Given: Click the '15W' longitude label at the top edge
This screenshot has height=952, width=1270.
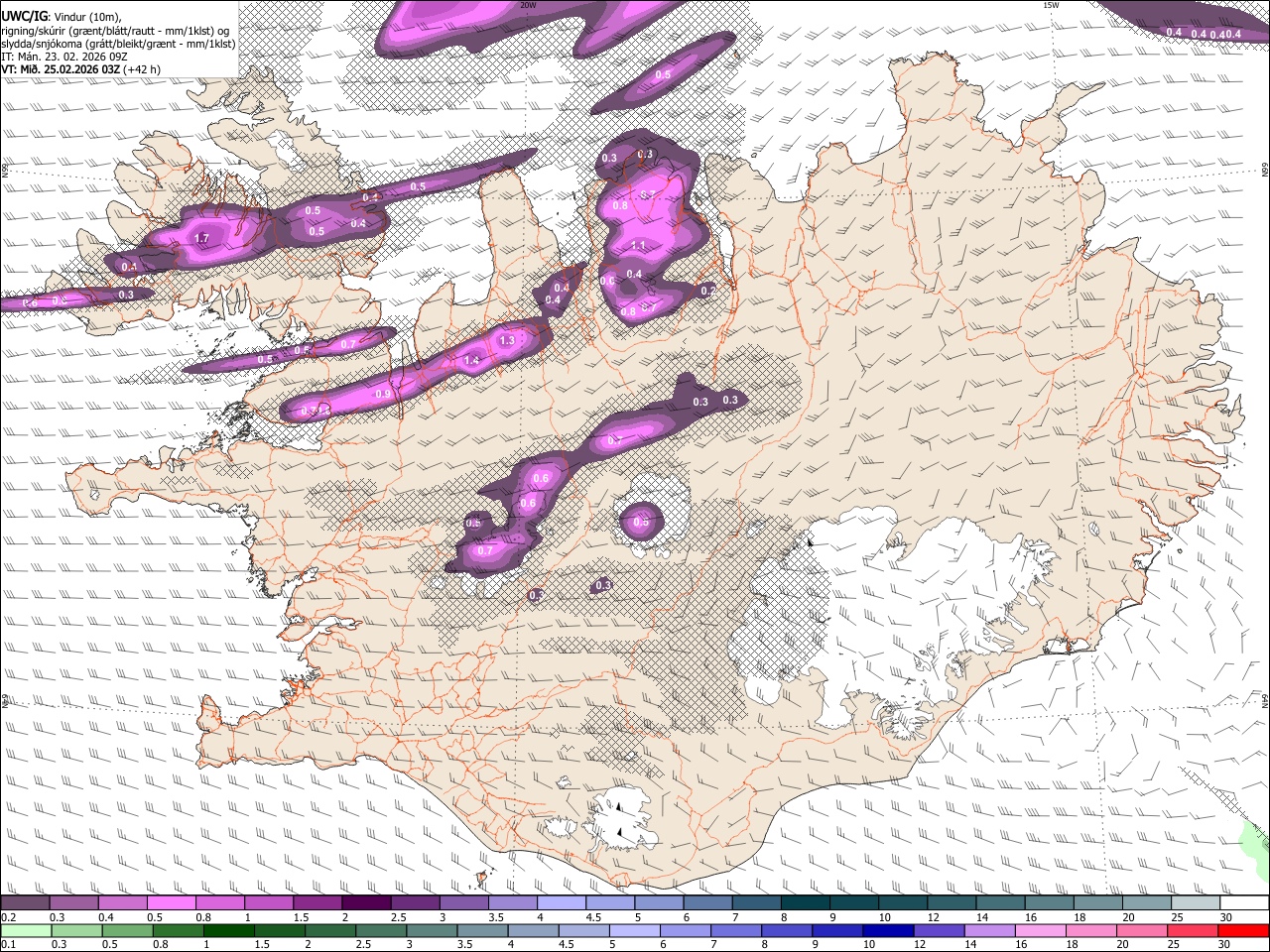Looking at the screenshot, I should pyautogui.click(x=1051, y=5).
